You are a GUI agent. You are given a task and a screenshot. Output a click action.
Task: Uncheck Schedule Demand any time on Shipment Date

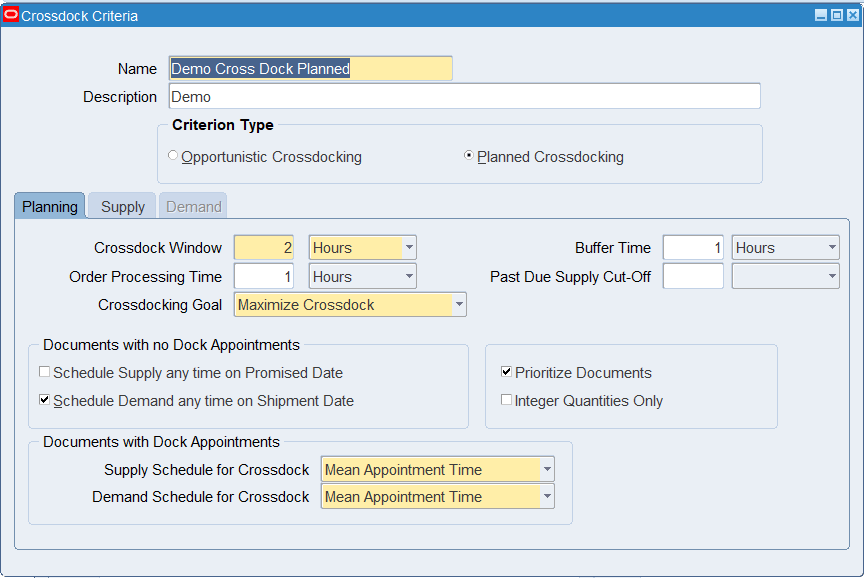[x=45, y=400]
